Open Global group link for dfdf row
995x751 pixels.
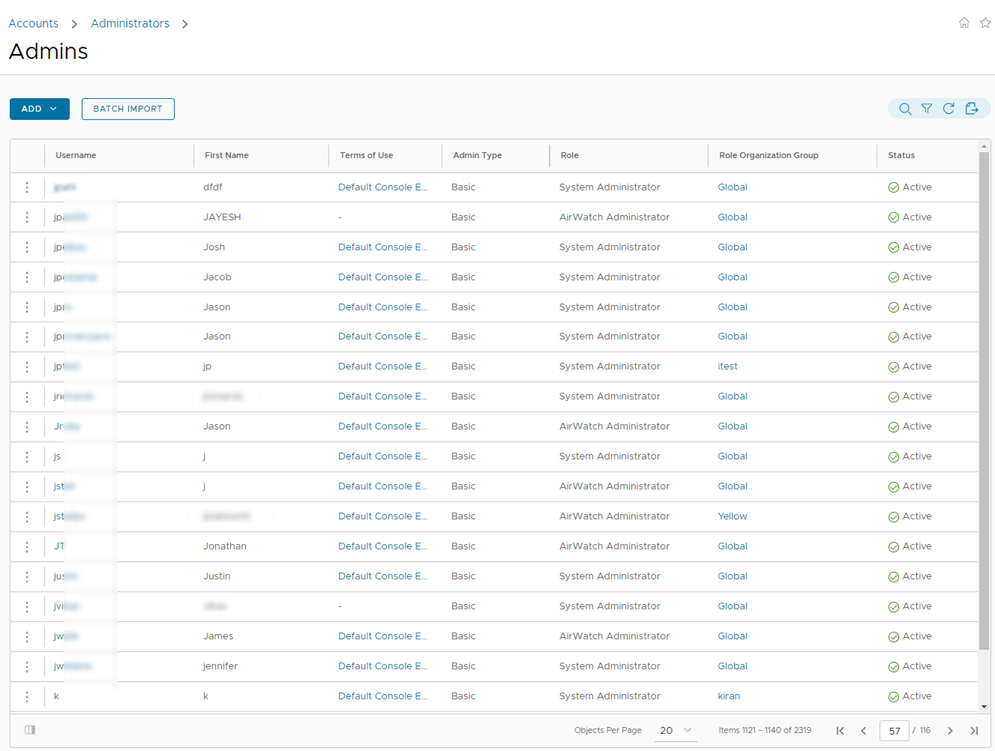[x=732, y=187]
